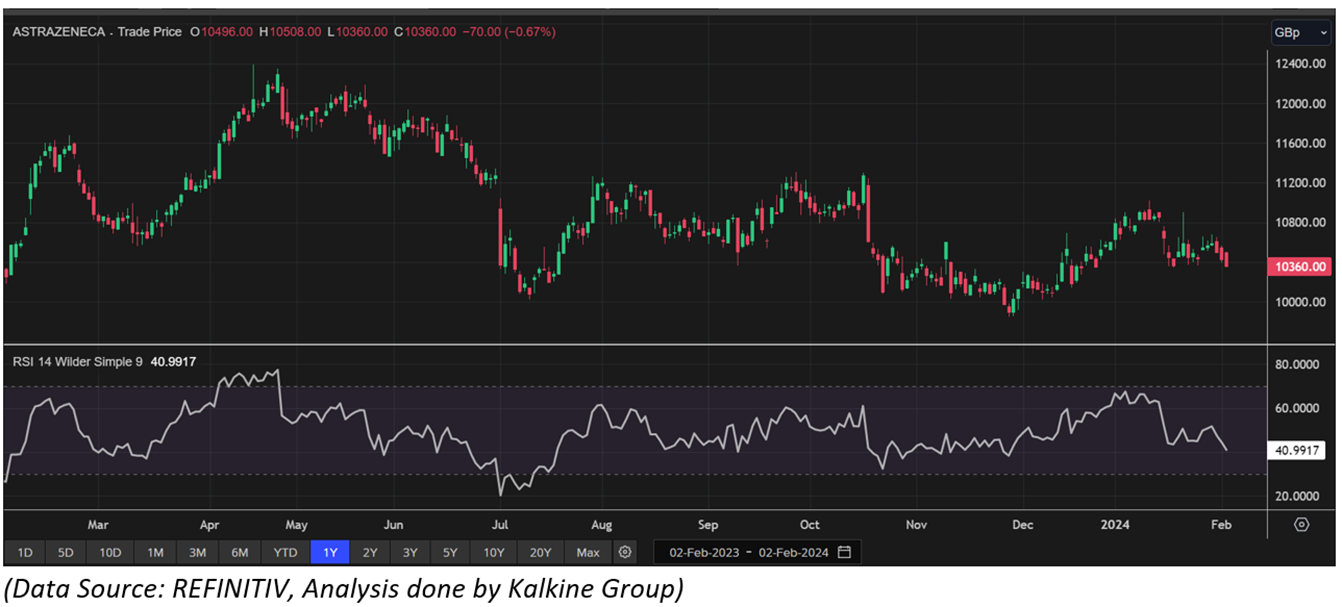
Task: Open chart settings icon at bottom right
Action: click(1301, 524)
